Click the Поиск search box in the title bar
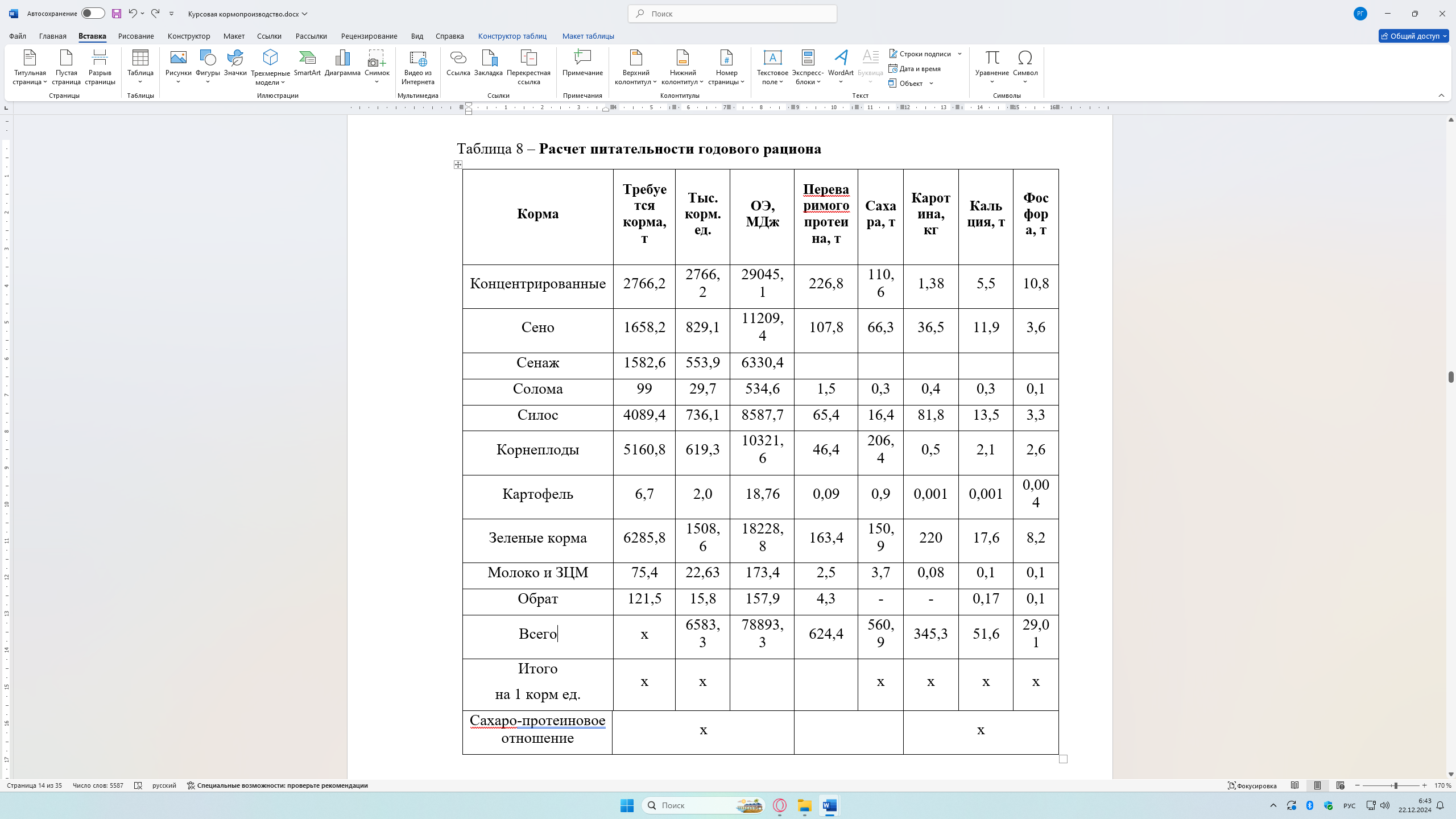Viewport: 1456px width, 819px height. tap(732, 14)
